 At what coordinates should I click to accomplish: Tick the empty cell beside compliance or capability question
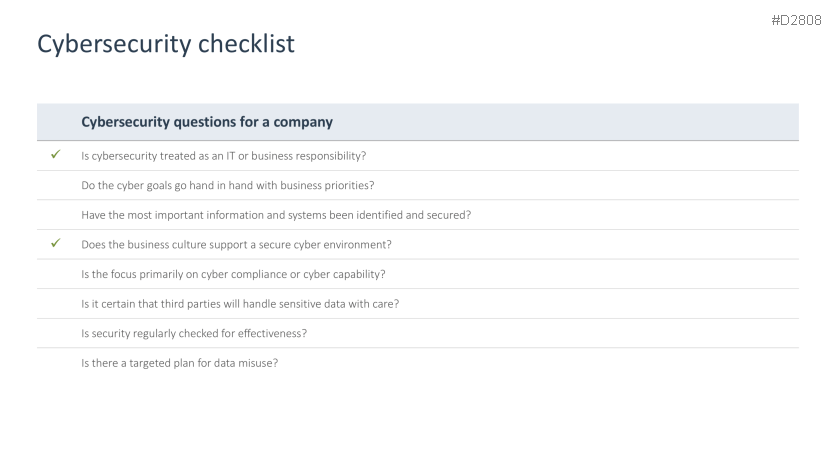click(x=56, y=274)
